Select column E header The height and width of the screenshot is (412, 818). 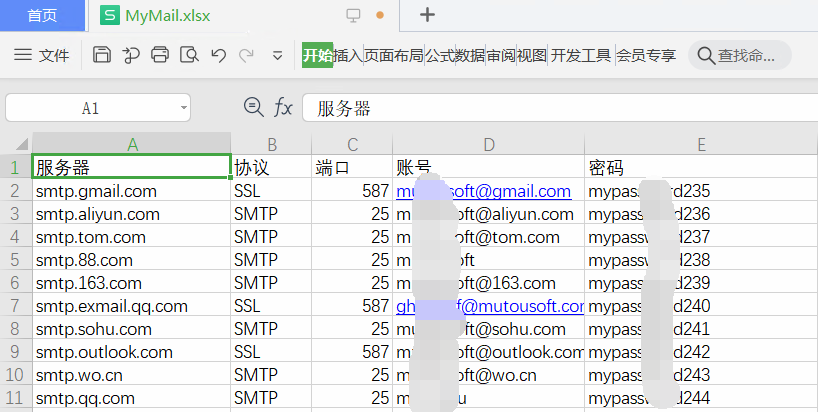point(701,144)
